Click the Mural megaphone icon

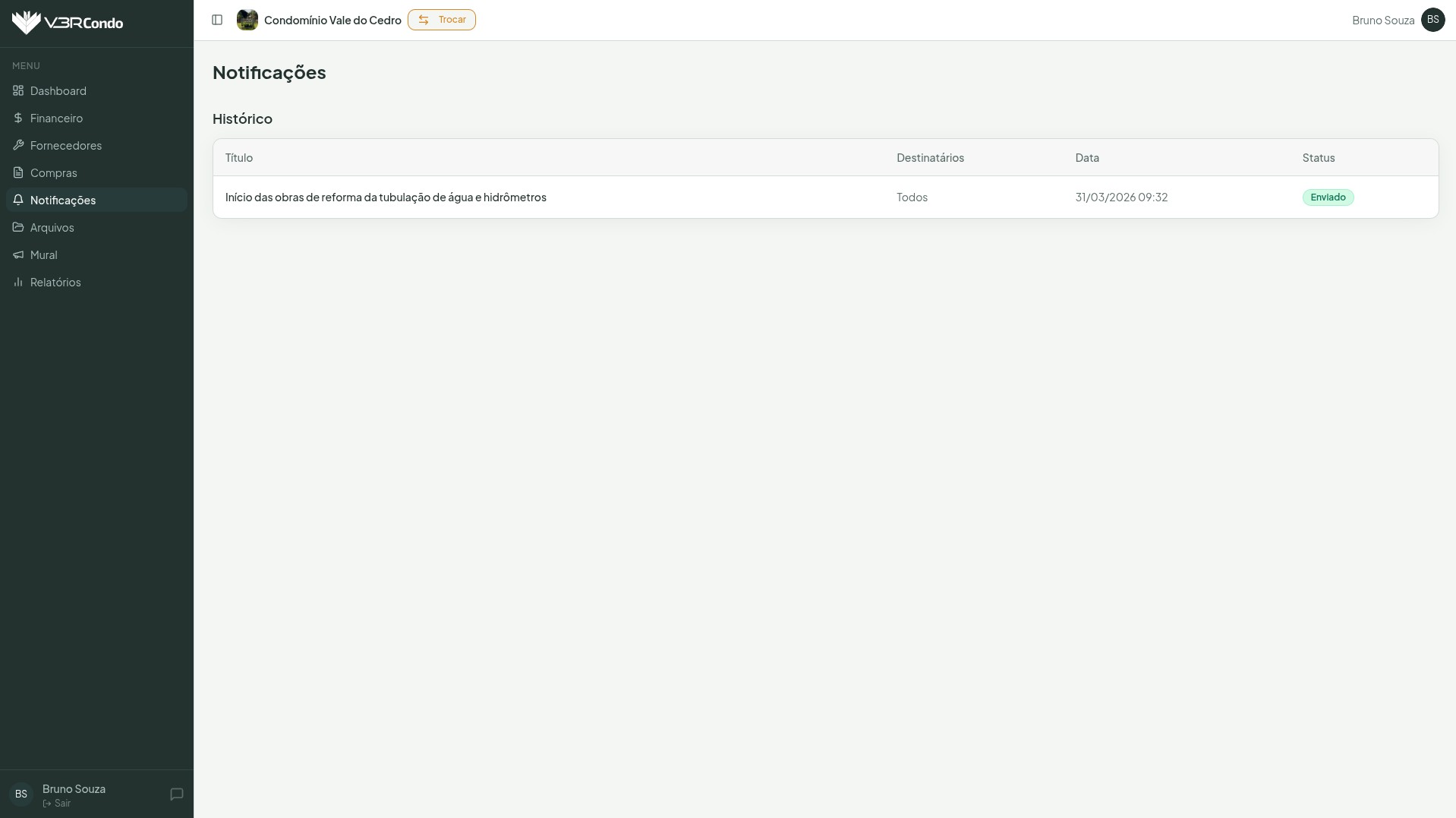point(18,254)
